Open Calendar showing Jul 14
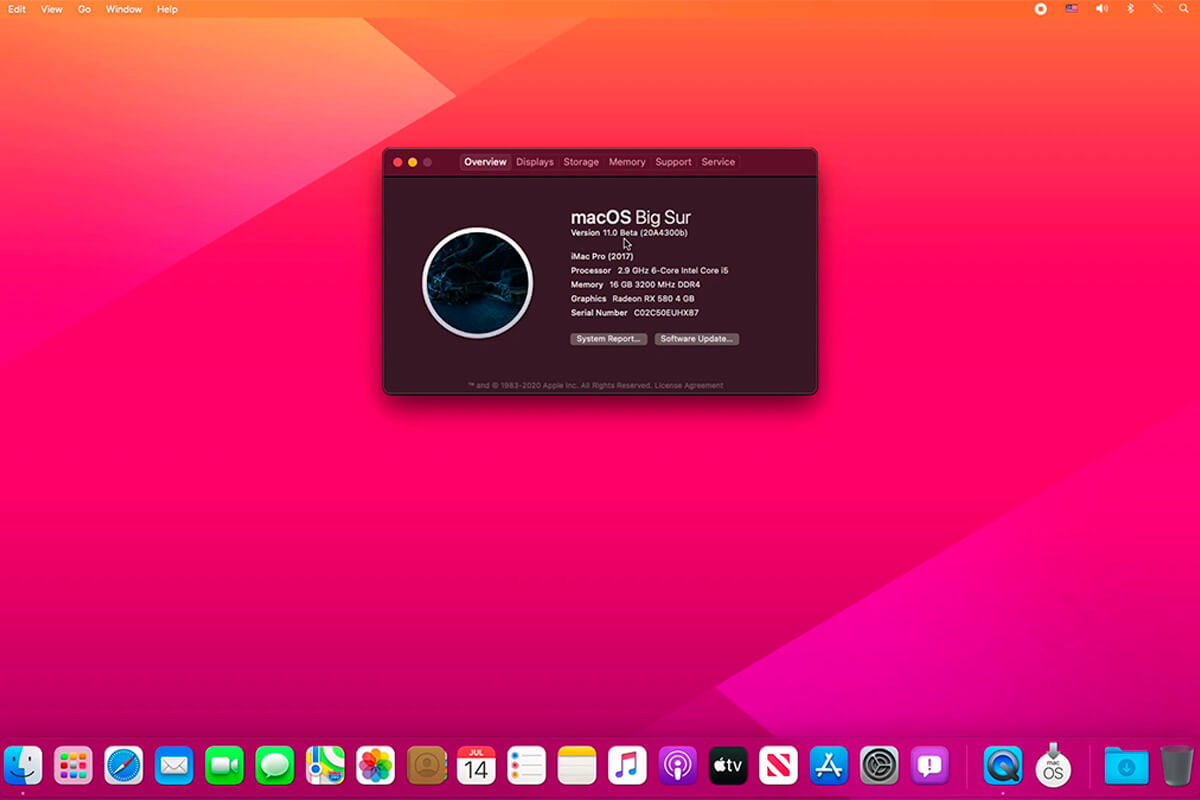1200x800 pixels. point(477,766)
